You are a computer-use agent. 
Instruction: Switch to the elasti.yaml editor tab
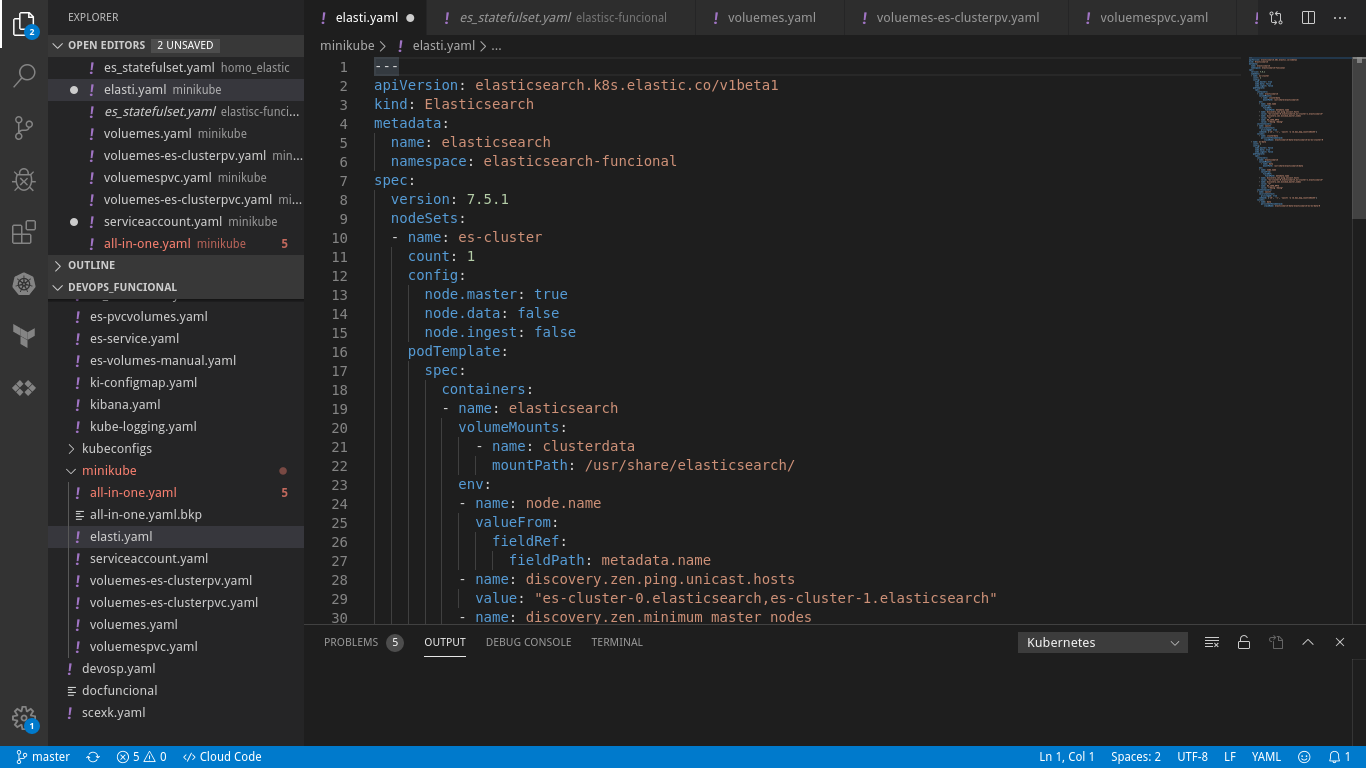(366, 18)
